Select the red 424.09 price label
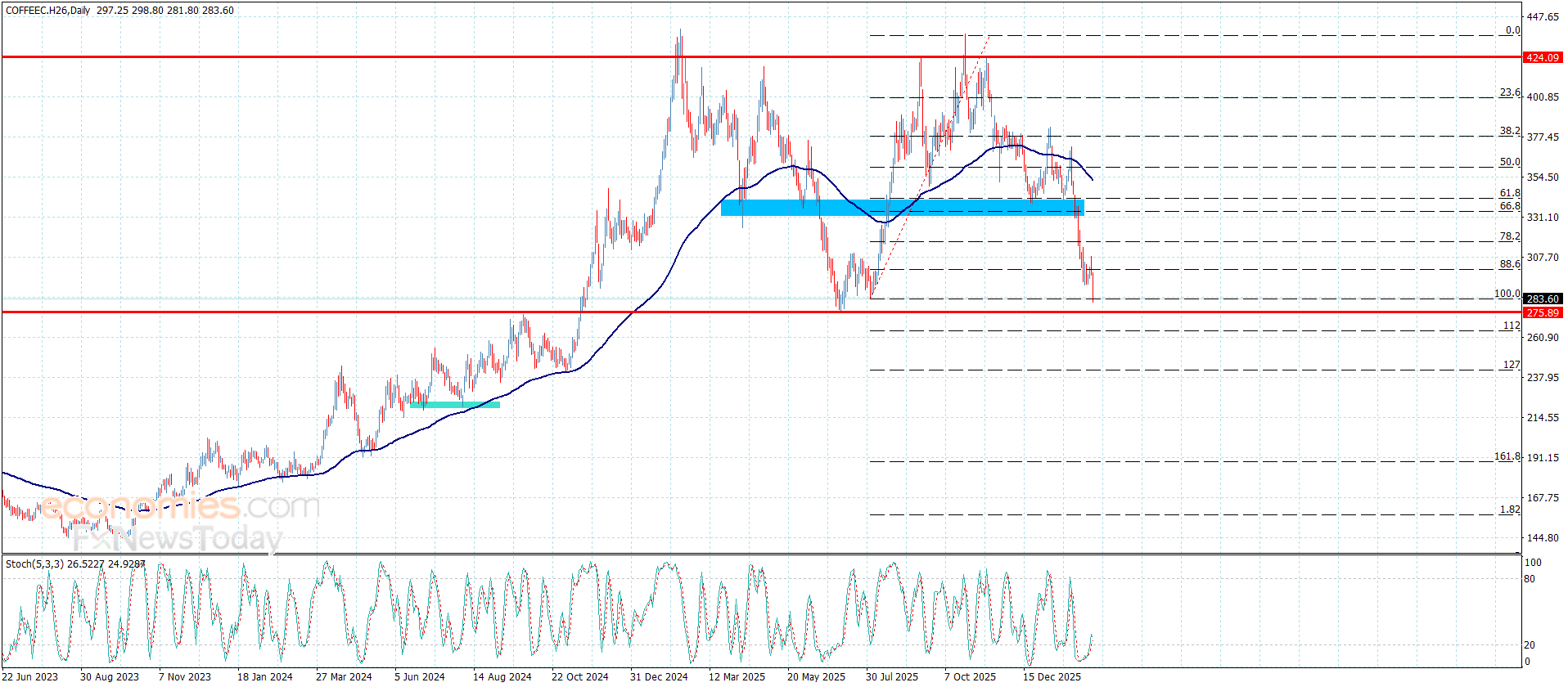Image resolution: width=1568 pixels, height=687 pixels. click(x=1542, y=58)
